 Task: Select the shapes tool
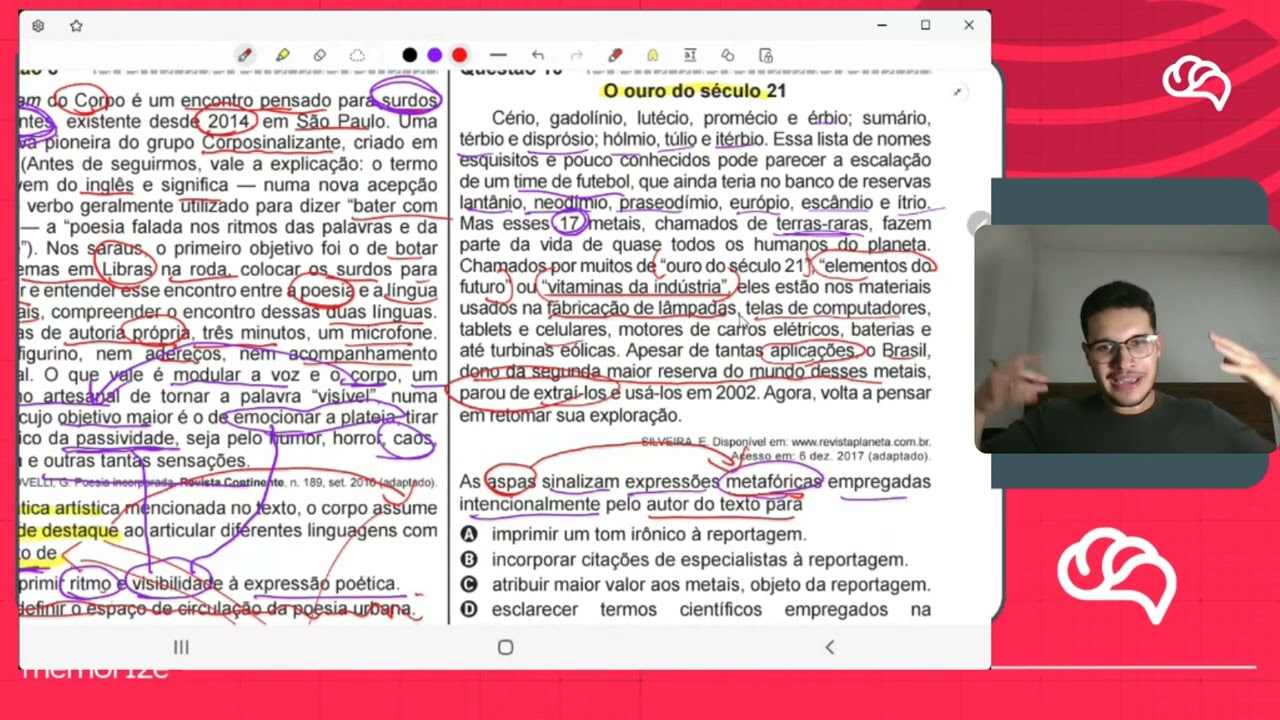[x=728, y=55]
